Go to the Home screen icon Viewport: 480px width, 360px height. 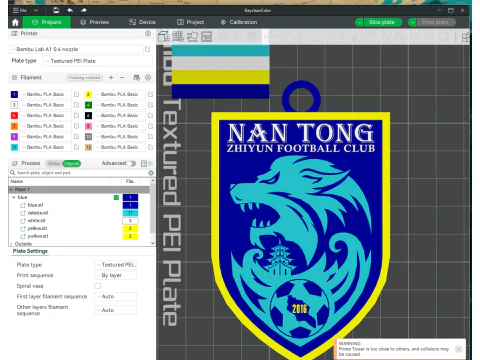tap(15, 22)
